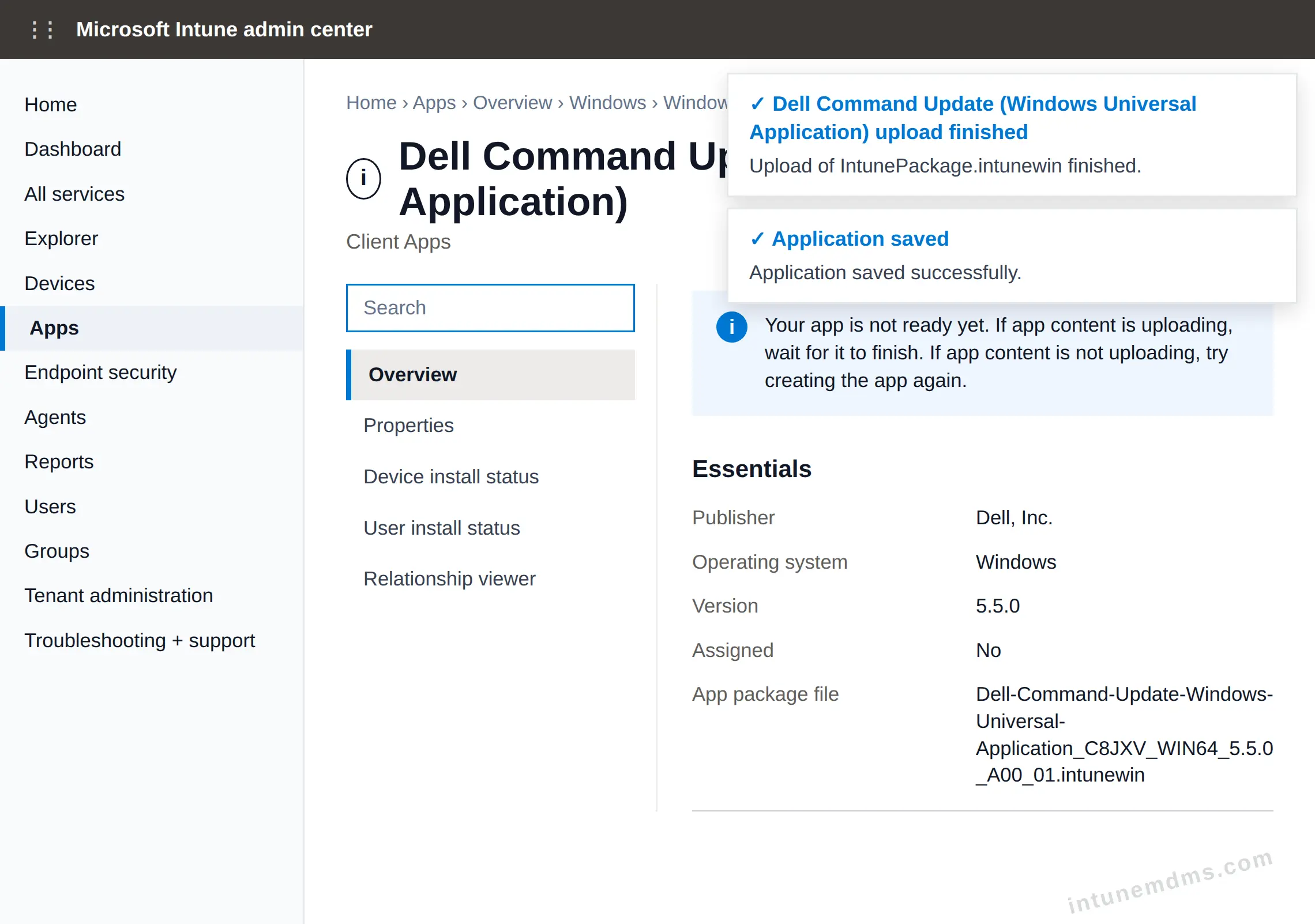The height and width of the screenshot is (924, 1315).
Task: Click the 'App package file' field label
Action: pyautogui.click(x=765, y=694)
